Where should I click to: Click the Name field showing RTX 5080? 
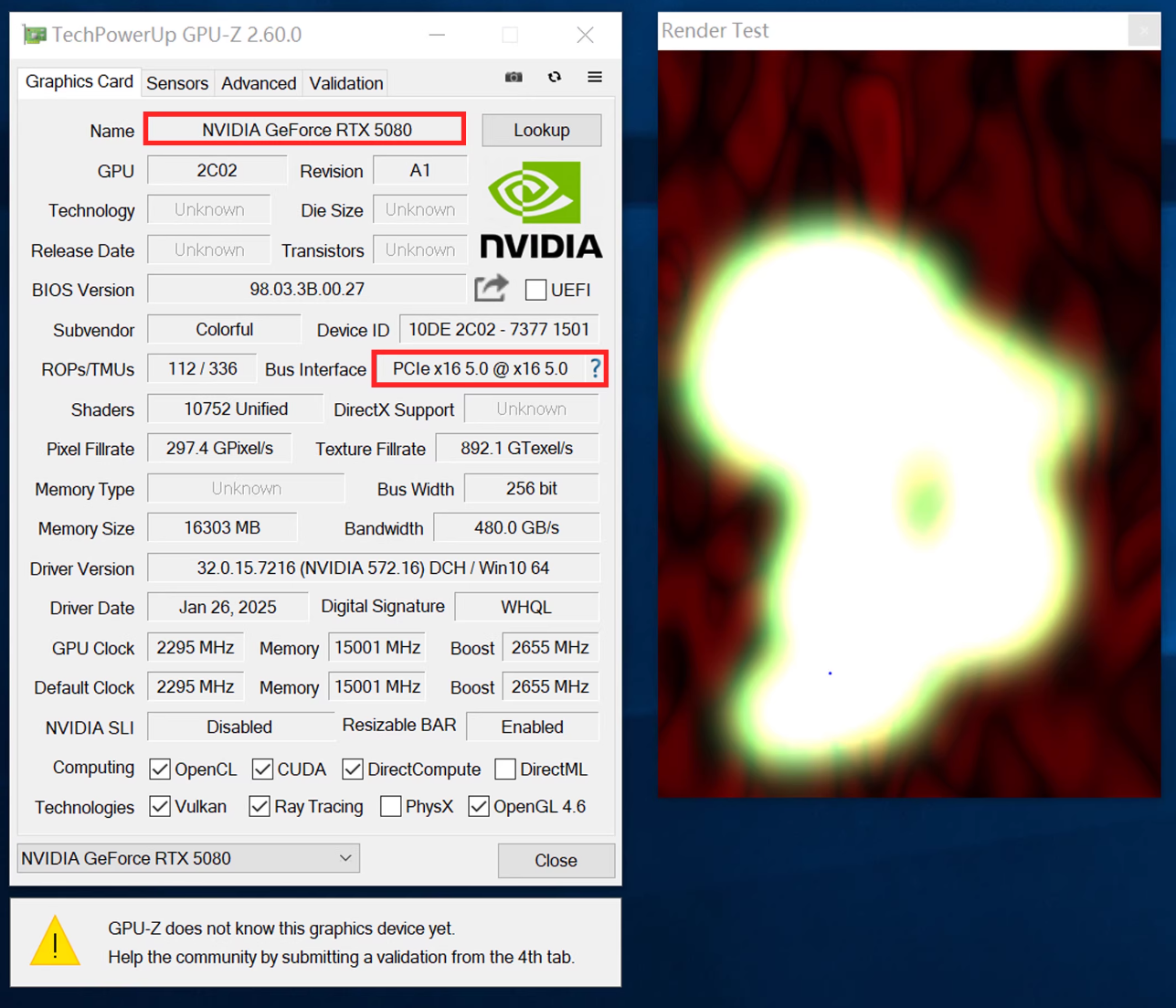(304, 130)
